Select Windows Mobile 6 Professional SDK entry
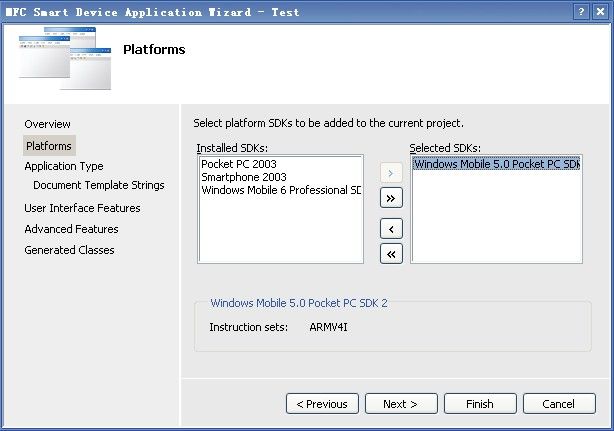This screenshot has width=614, height=431. (281, 190)
